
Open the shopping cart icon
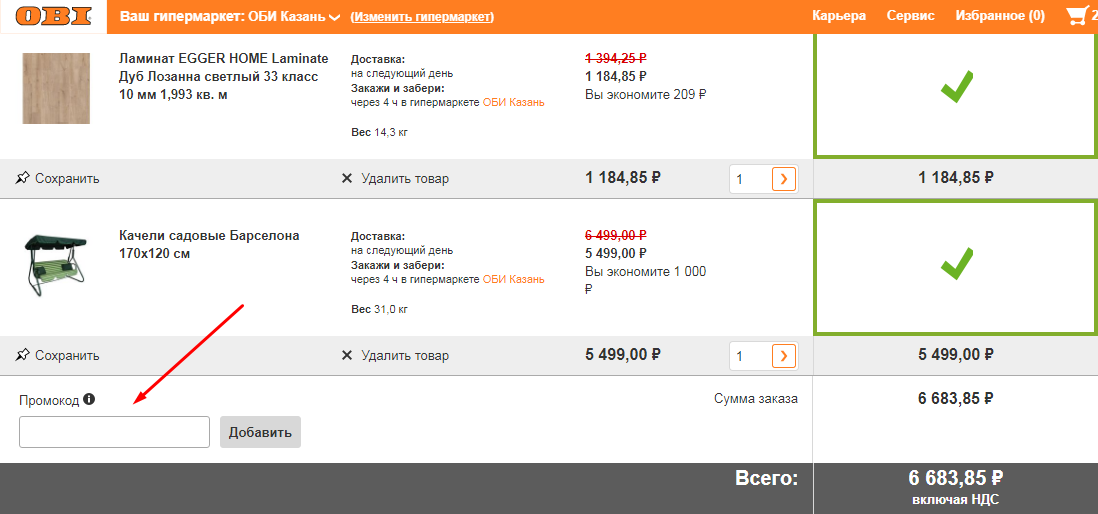1075,15
